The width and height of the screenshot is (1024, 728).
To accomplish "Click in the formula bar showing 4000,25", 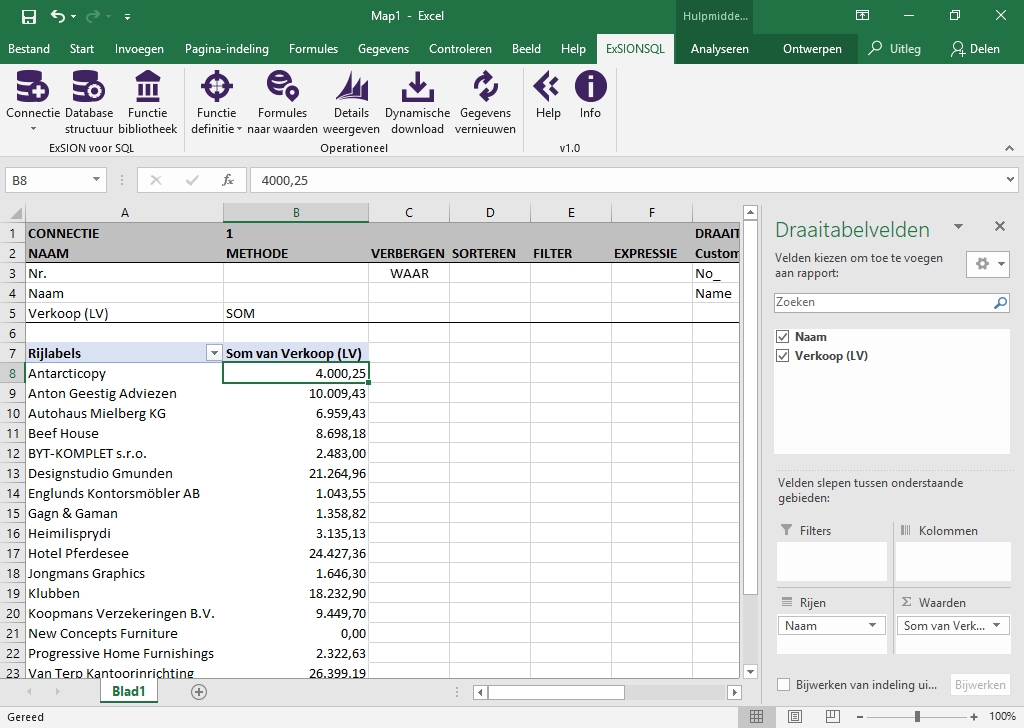I will (626, 180).
